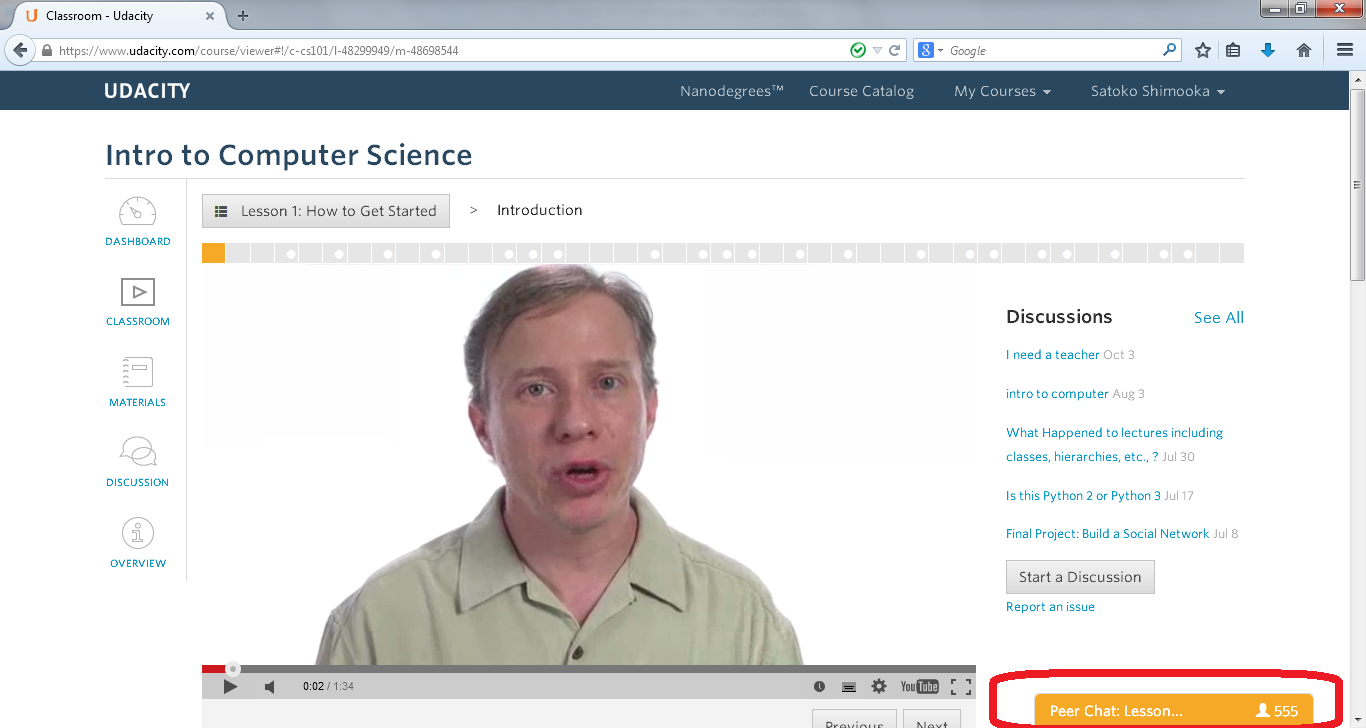The width and height of the screenshot is (1366, 728).
Task: Click the padlock security icon
Action: (47, 50)
